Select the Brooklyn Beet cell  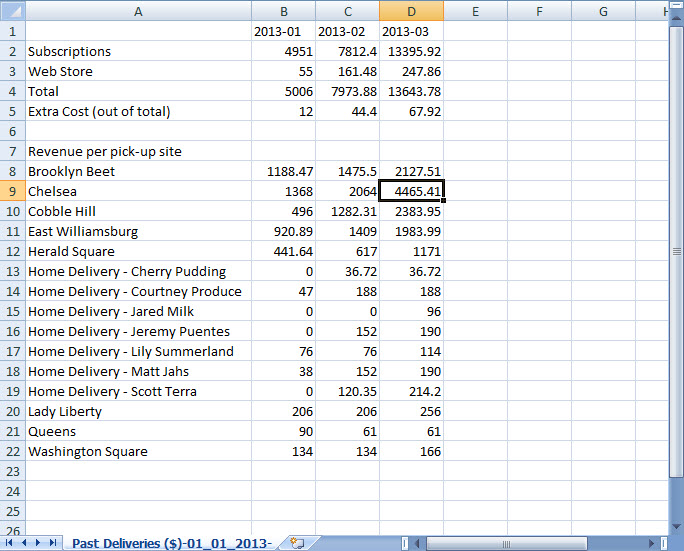click(138, 171)
